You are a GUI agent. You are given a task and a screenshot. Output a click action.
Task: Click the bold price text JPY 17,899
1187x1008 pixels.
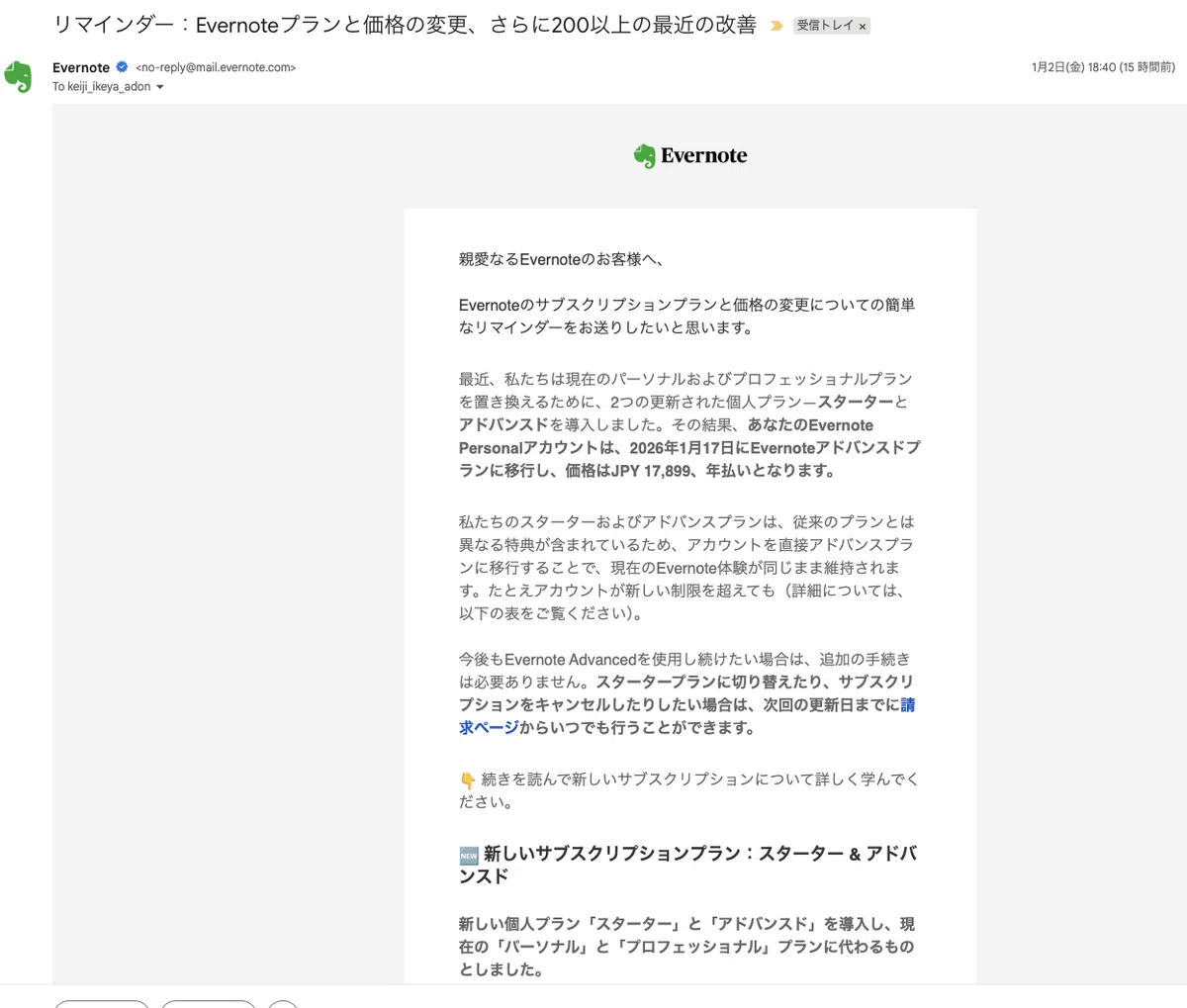(653, 471)
